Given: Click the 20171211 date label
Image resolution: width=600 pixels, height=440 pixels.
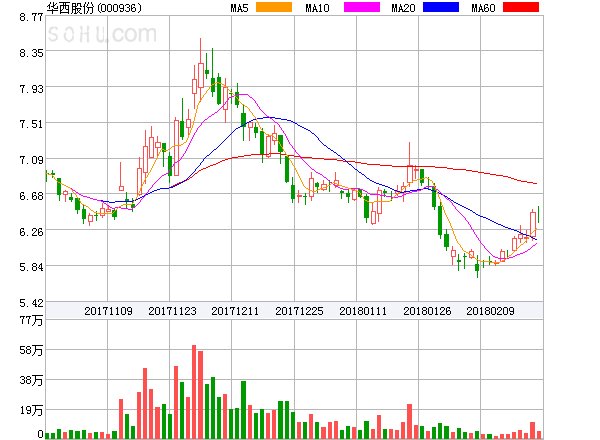Looking at the screenshot, I should click(235, 311).
